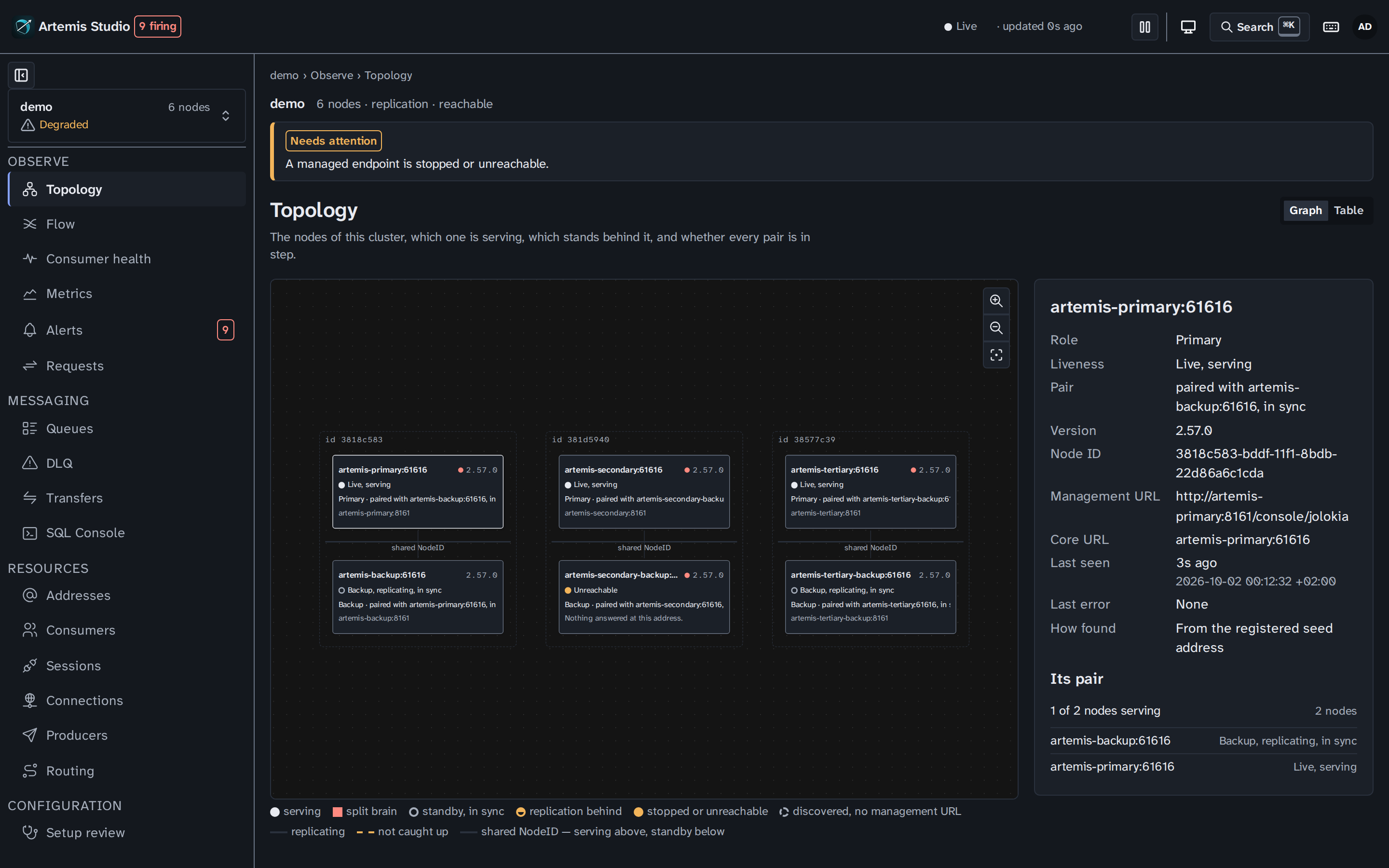Screen dimensions: 1389x868
Task: Open Metrics in the sidebar
Action: [127, 293]
